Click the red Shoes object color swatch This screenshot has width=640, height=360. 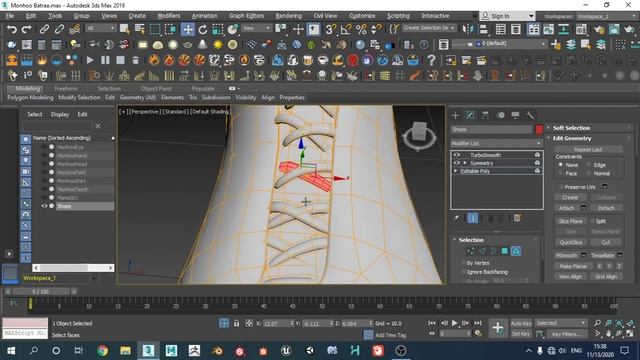click(x=539, y=129)
